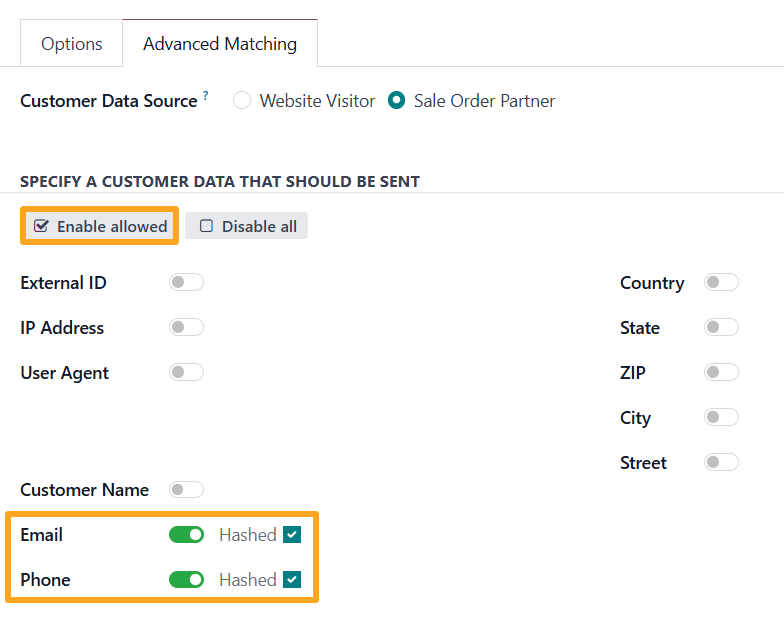
Task: Switch on the State toggle
Action: pos(721,328)
